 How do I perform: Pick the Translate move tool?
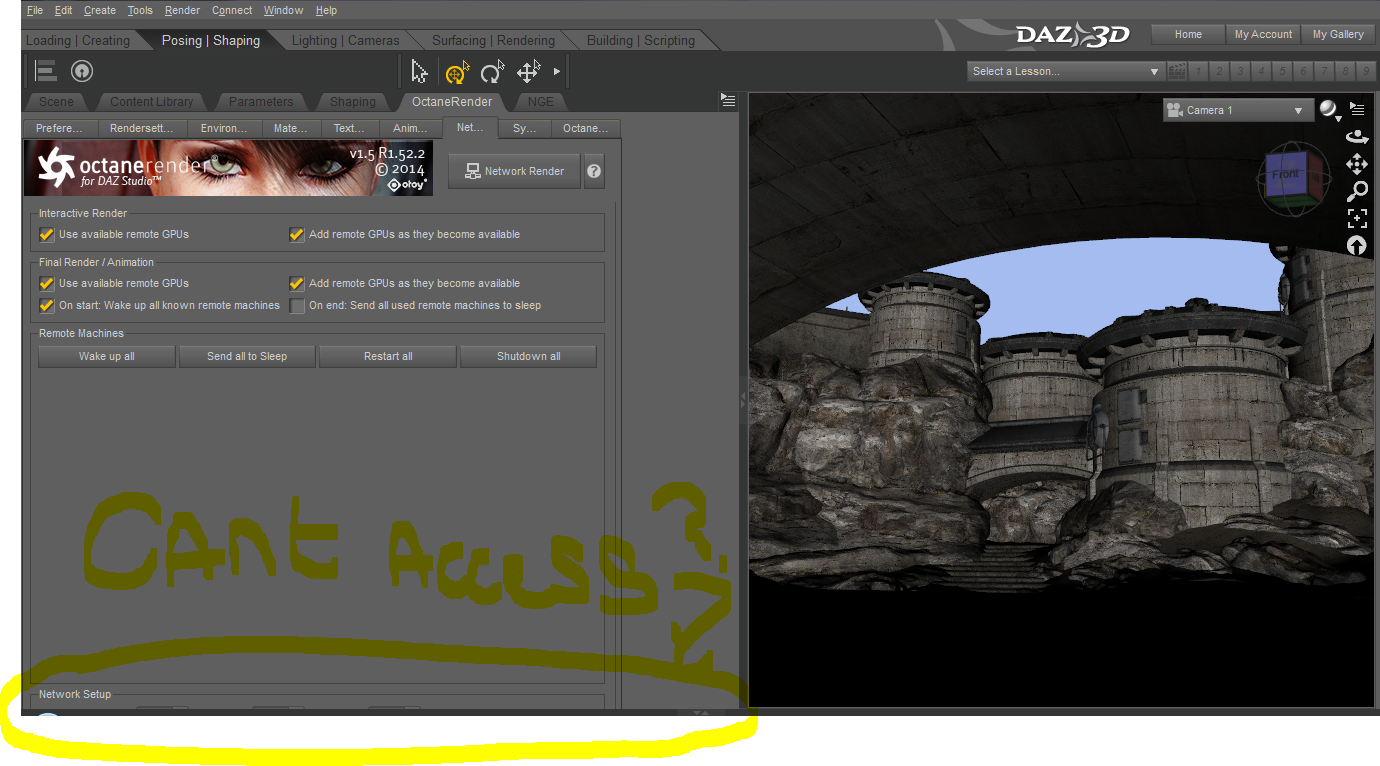(528, 72)
